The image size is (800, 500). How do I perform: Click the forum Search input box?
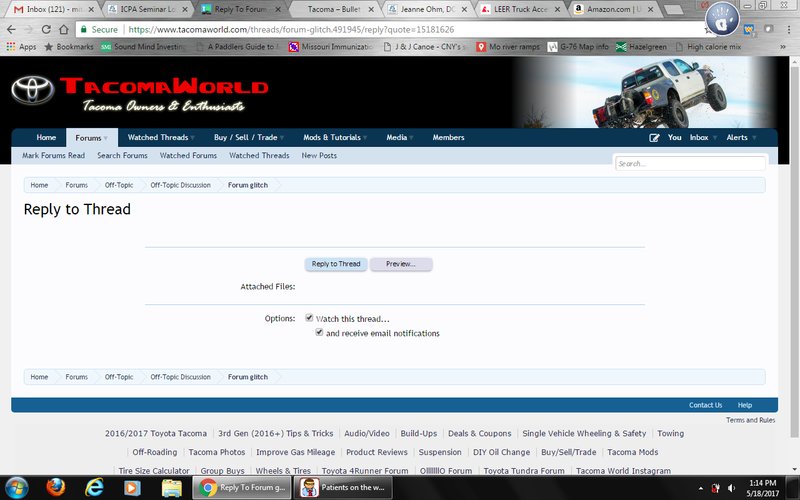(690, 164)
